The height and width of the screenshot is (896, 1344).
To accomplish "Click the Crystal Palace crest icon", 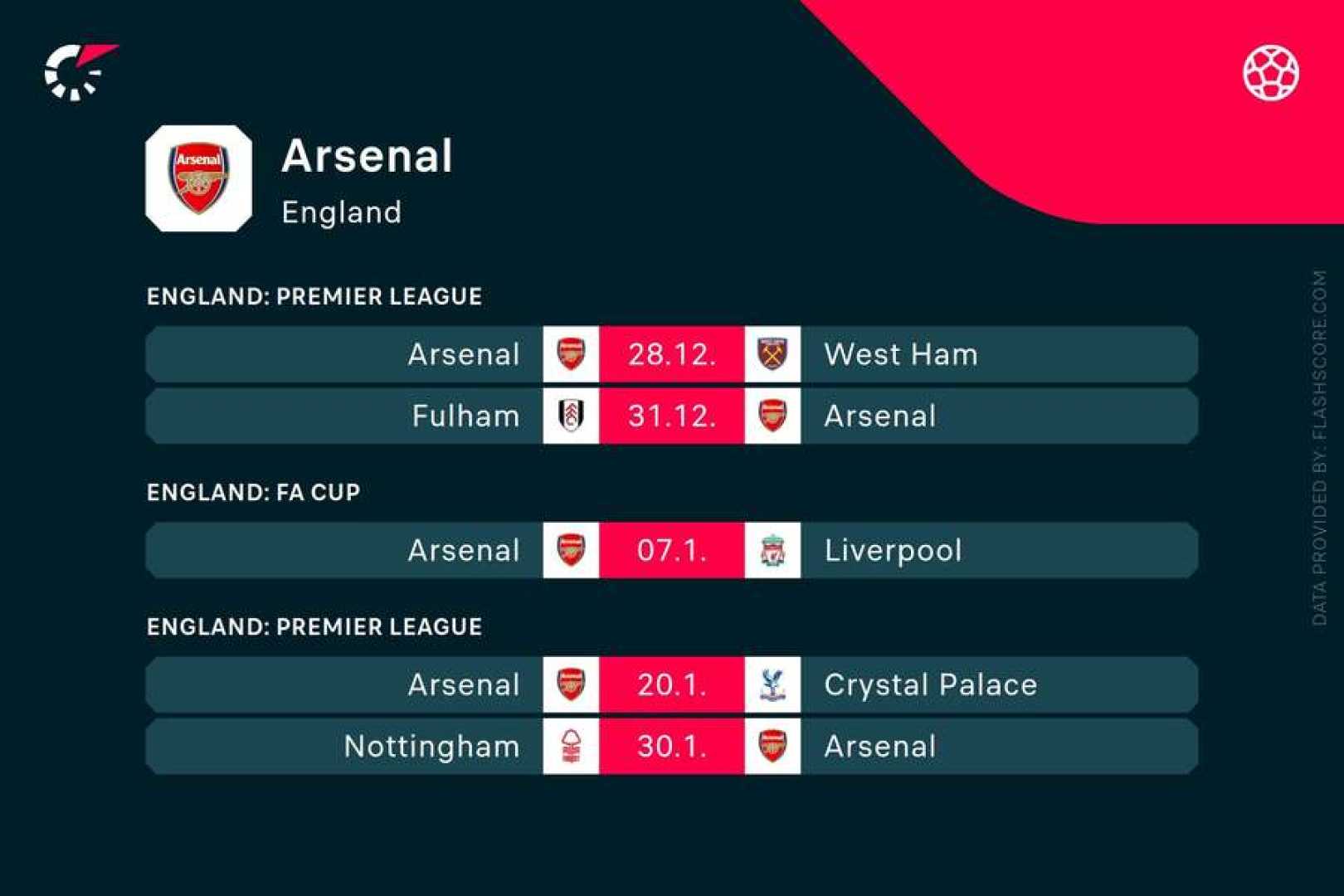I will coord(772,684).
